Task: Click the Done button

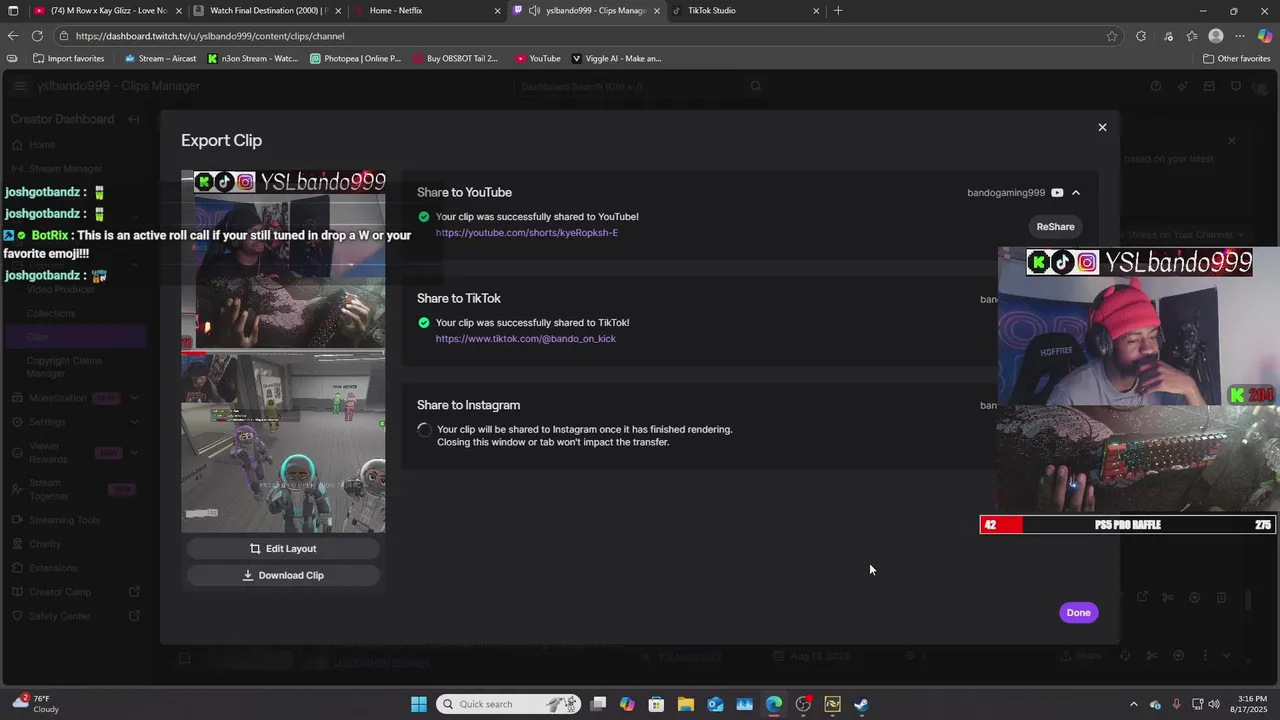Action: point(1078,613)
